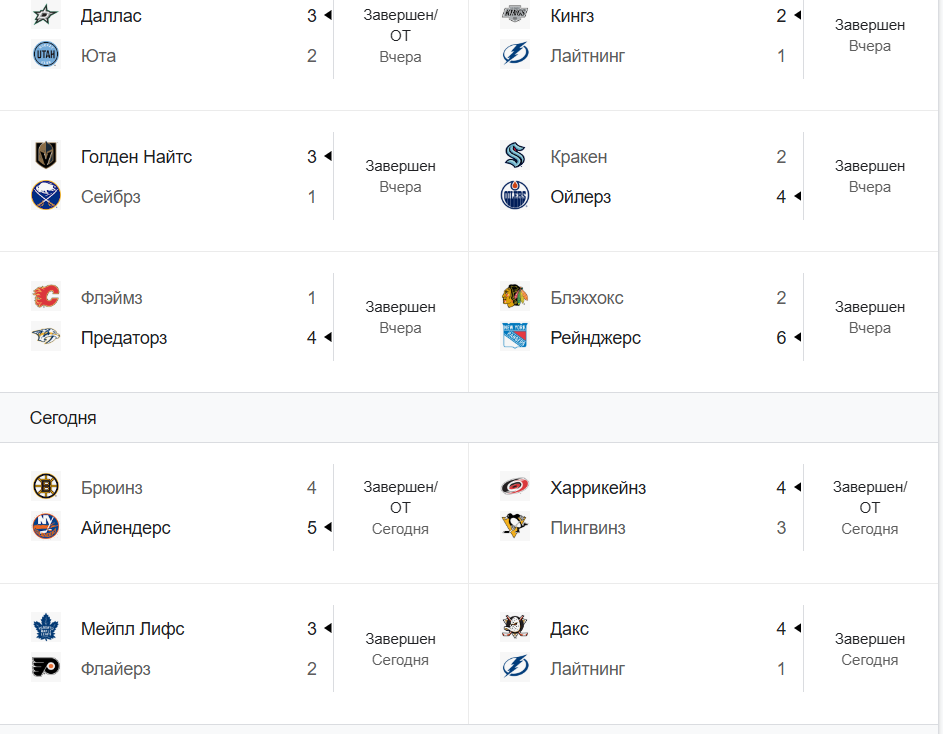943x734 pixels.
Task: Click the Vegas Golden Knights logo
Action: tap(46, 156)
